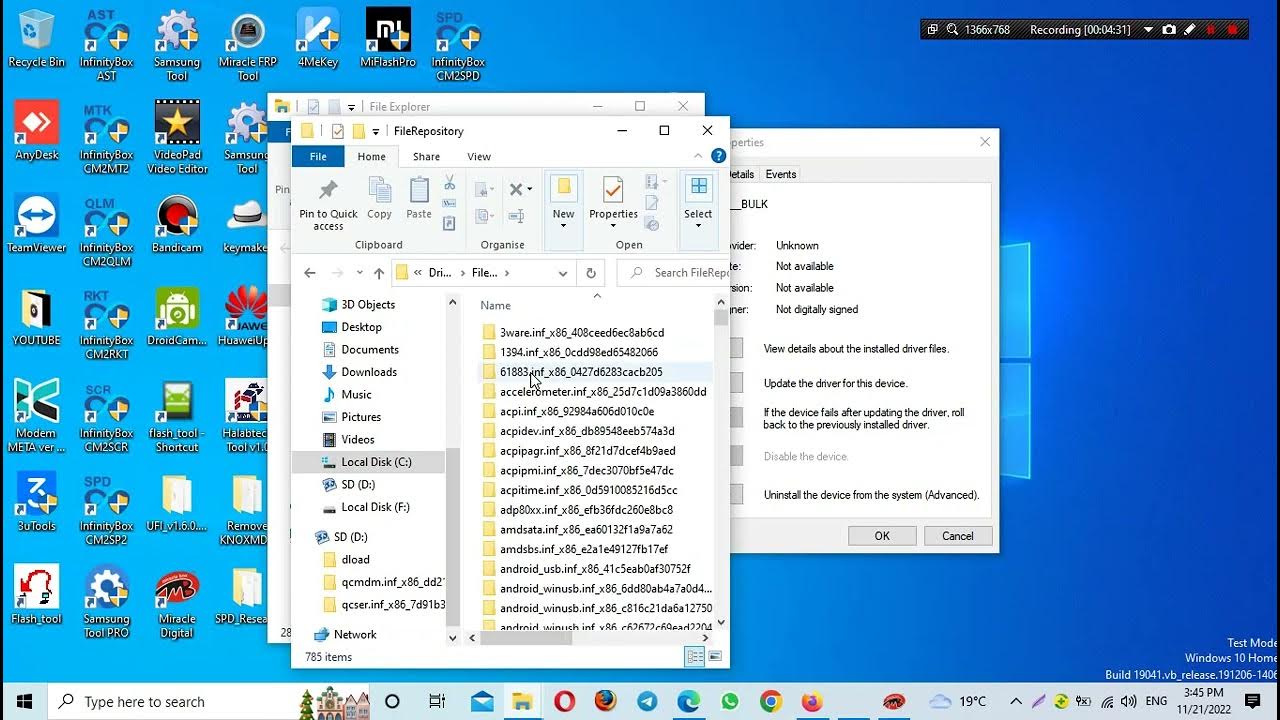1280x720 pixels.
Task: Open MiFlashPro desktop icon
Action: pyautogui.click(x=388, y=37)
